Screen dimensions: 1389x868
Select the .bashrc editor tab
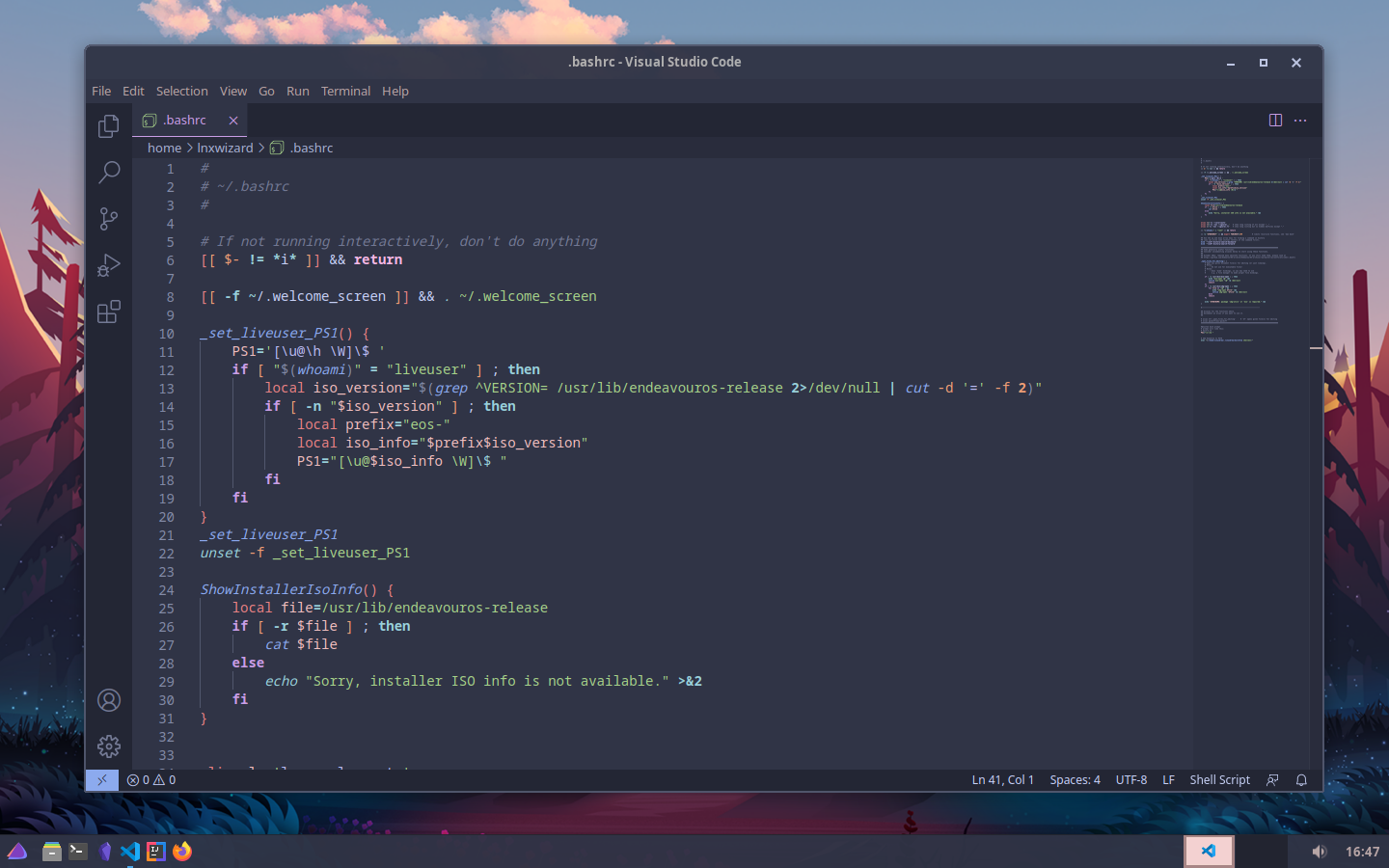click(x=189, y=121)
